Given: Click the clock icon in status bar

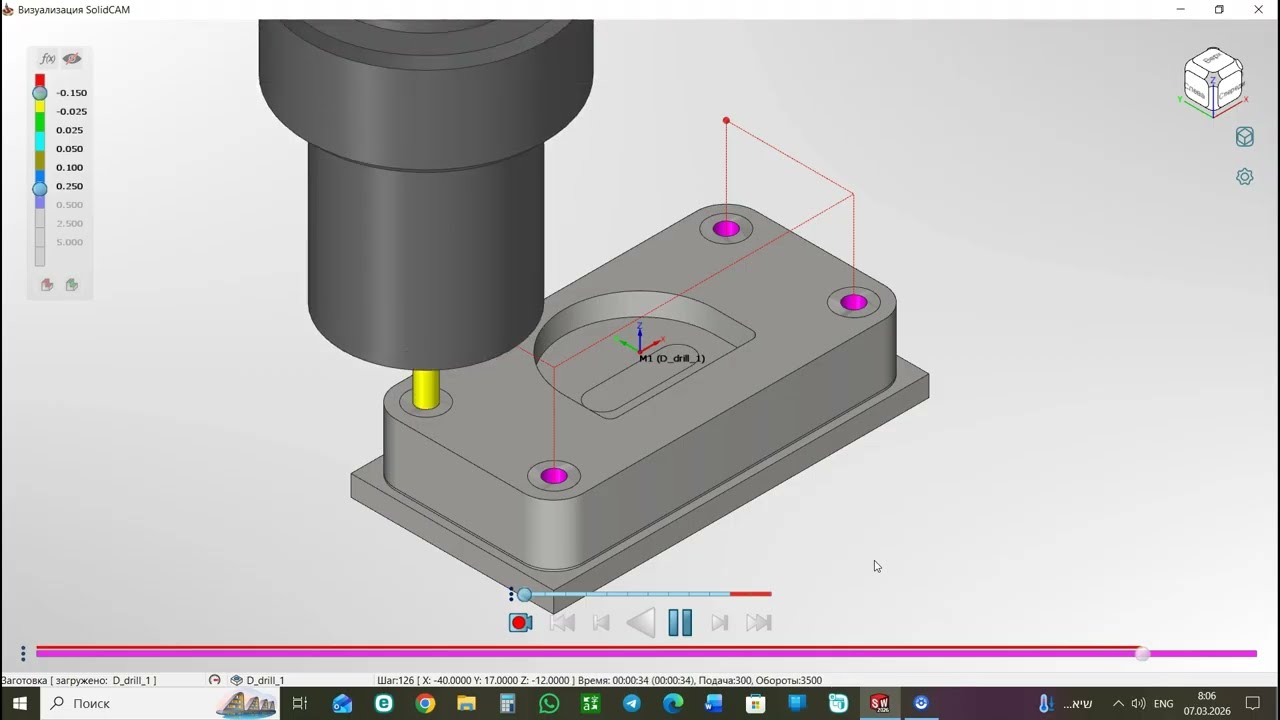Looking at the screenshot, I should click(x=214, y=680).
